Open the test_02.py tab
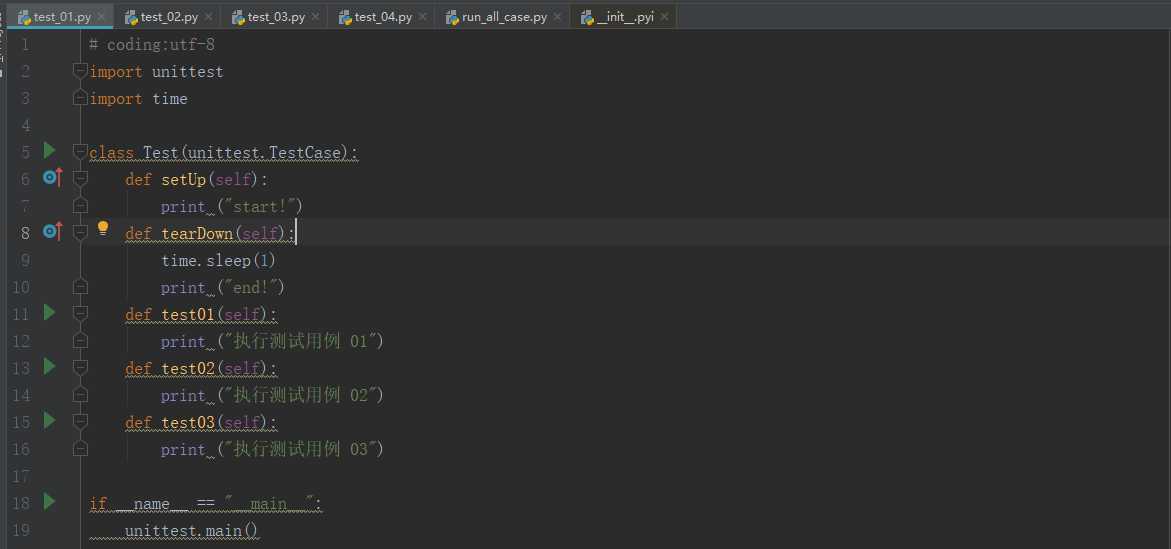This screenshot has height=549, width=1171. (x=168, y=16)
